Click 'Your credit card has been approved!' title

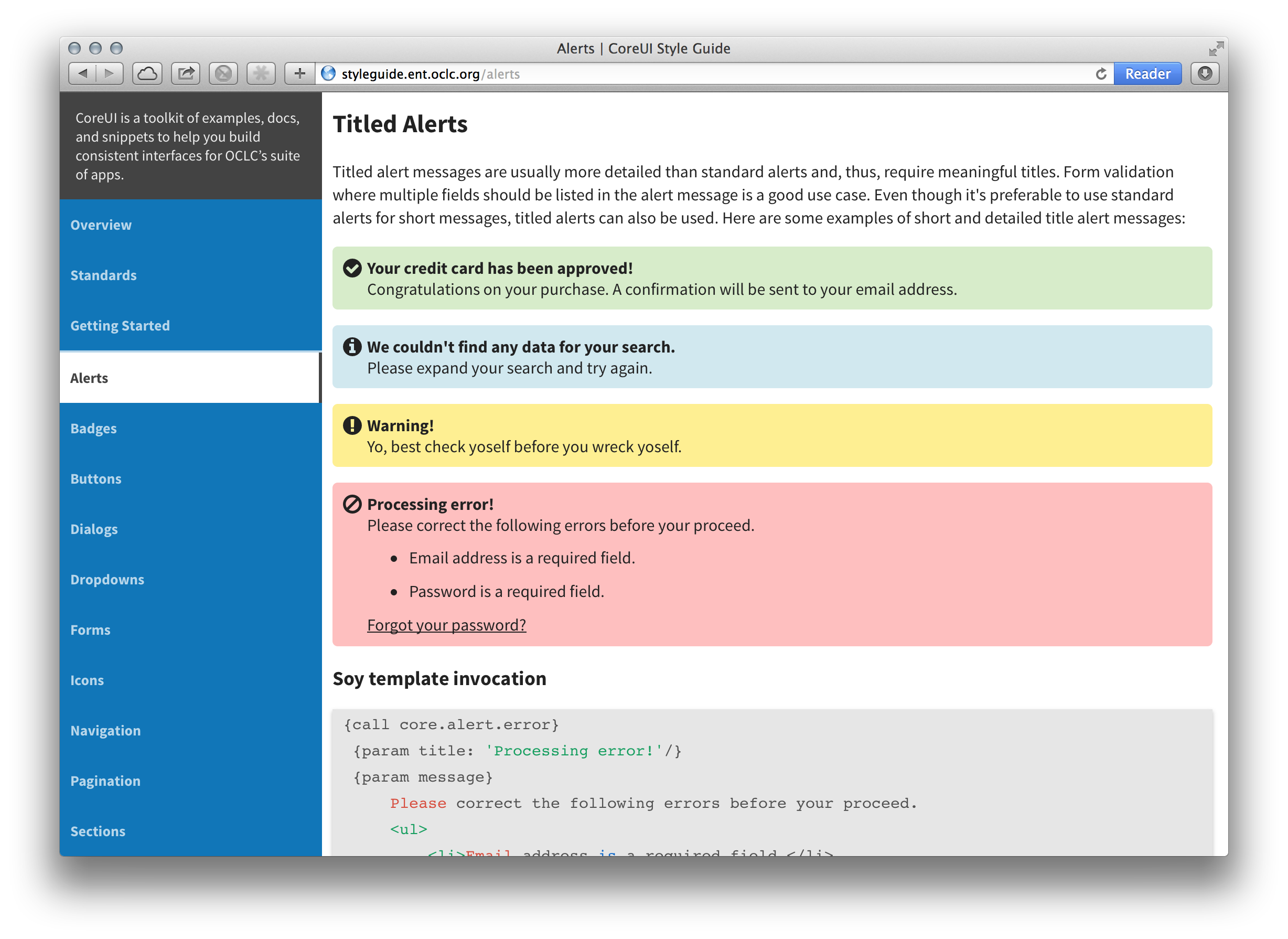click(500, 268)
